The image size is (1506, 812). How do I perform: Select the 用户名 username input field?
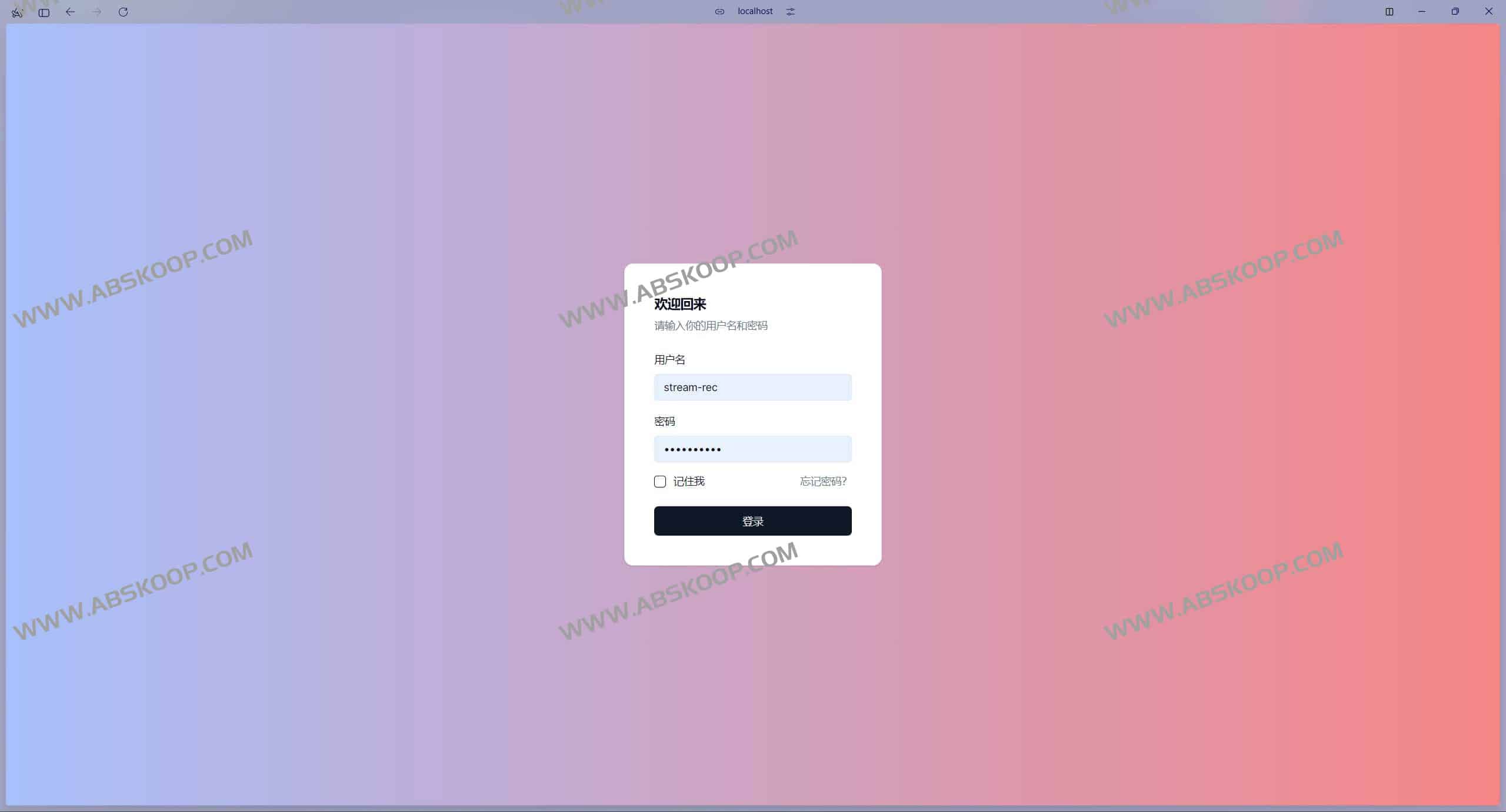[752, 387]
